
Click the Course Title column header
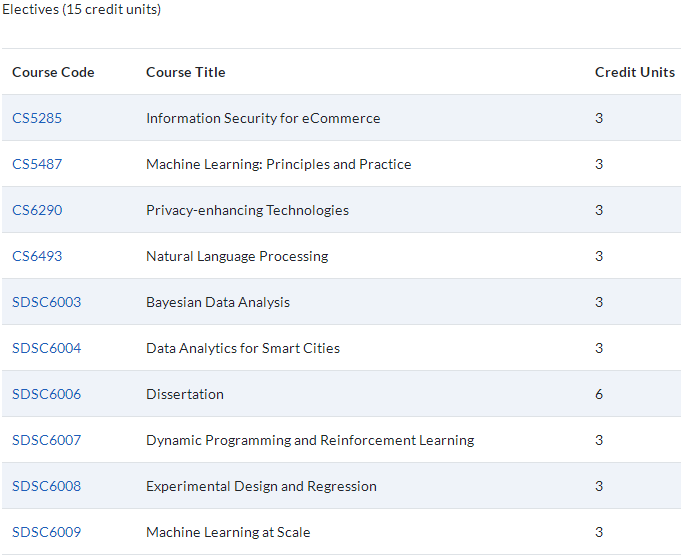[x=185, y=72]
